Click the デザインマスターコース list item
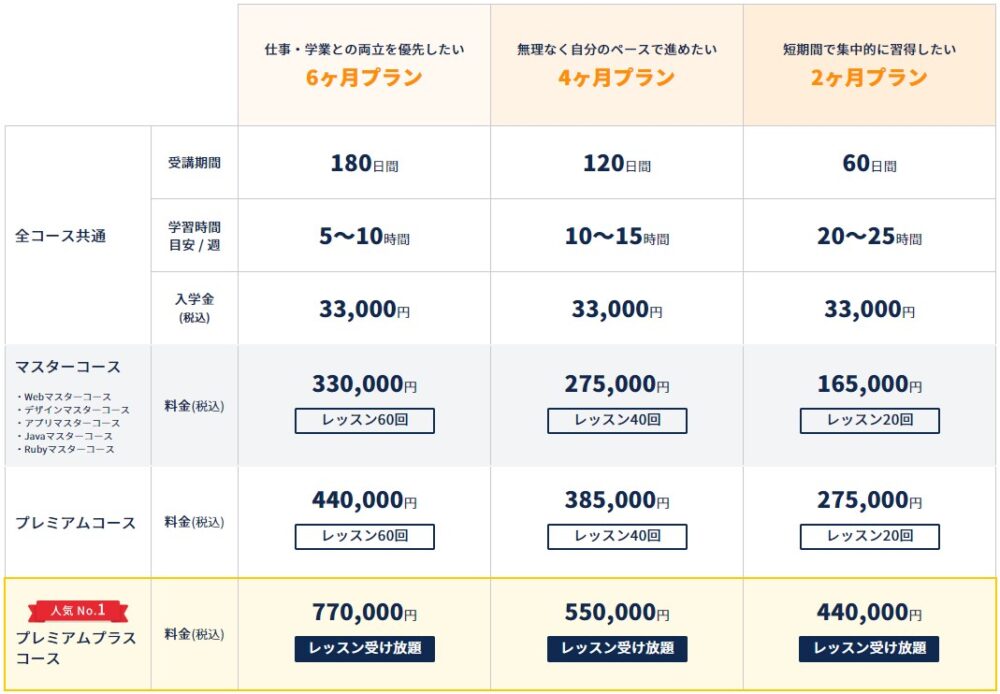 (x=73, y=410)
